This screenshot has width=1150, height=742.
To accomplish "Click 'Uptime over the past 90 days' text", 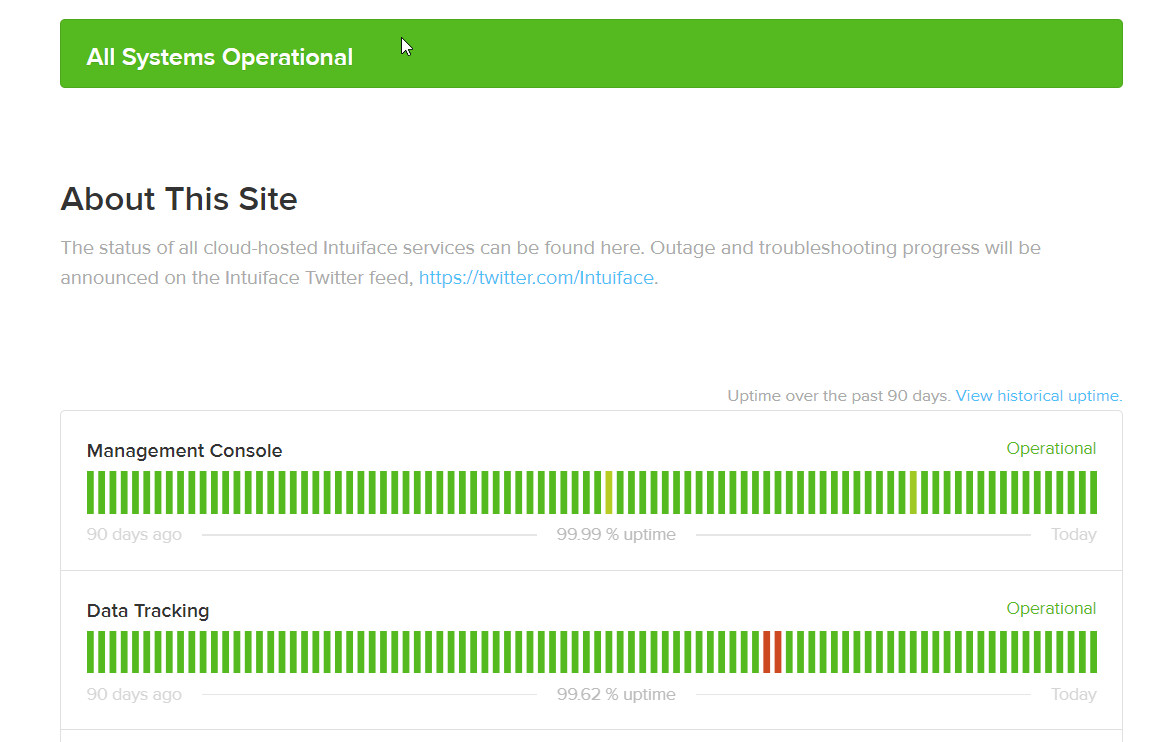I will point(838,396).
